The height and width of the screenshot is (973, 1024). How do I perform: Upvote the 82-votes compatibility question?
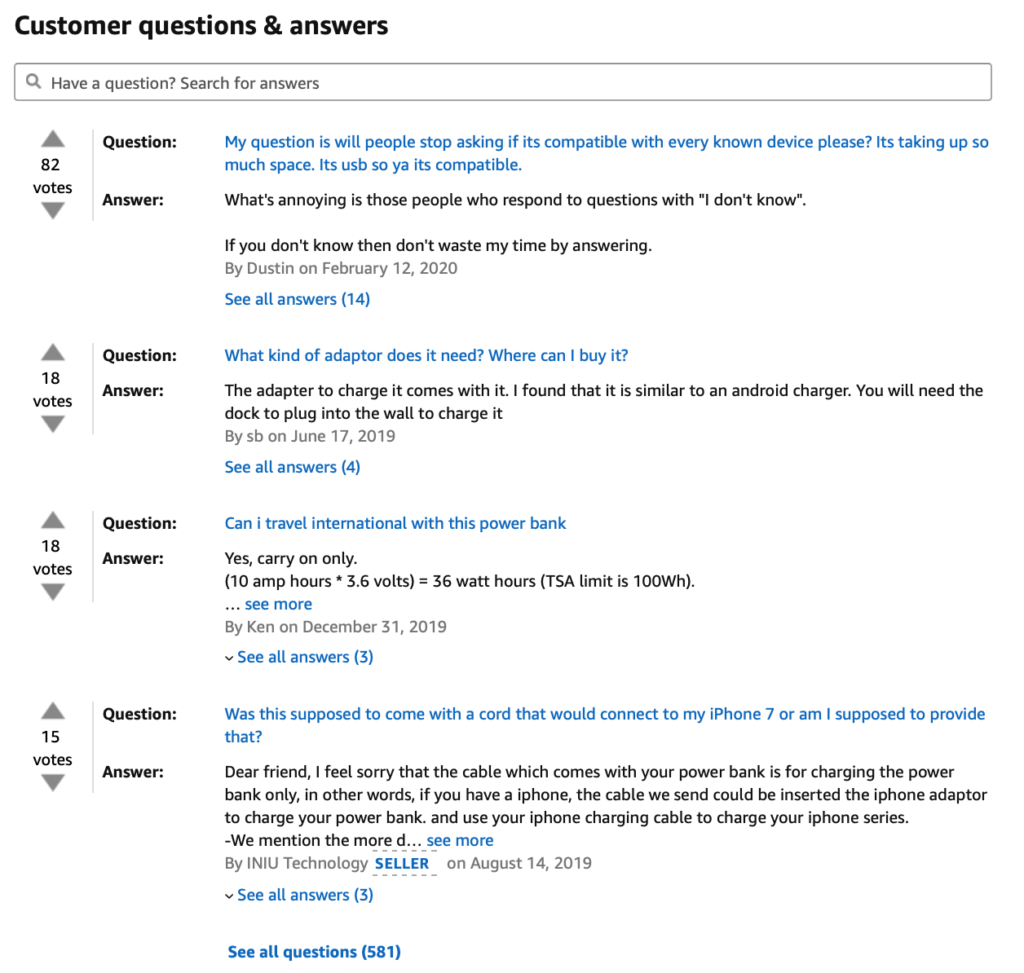(53, 139)
